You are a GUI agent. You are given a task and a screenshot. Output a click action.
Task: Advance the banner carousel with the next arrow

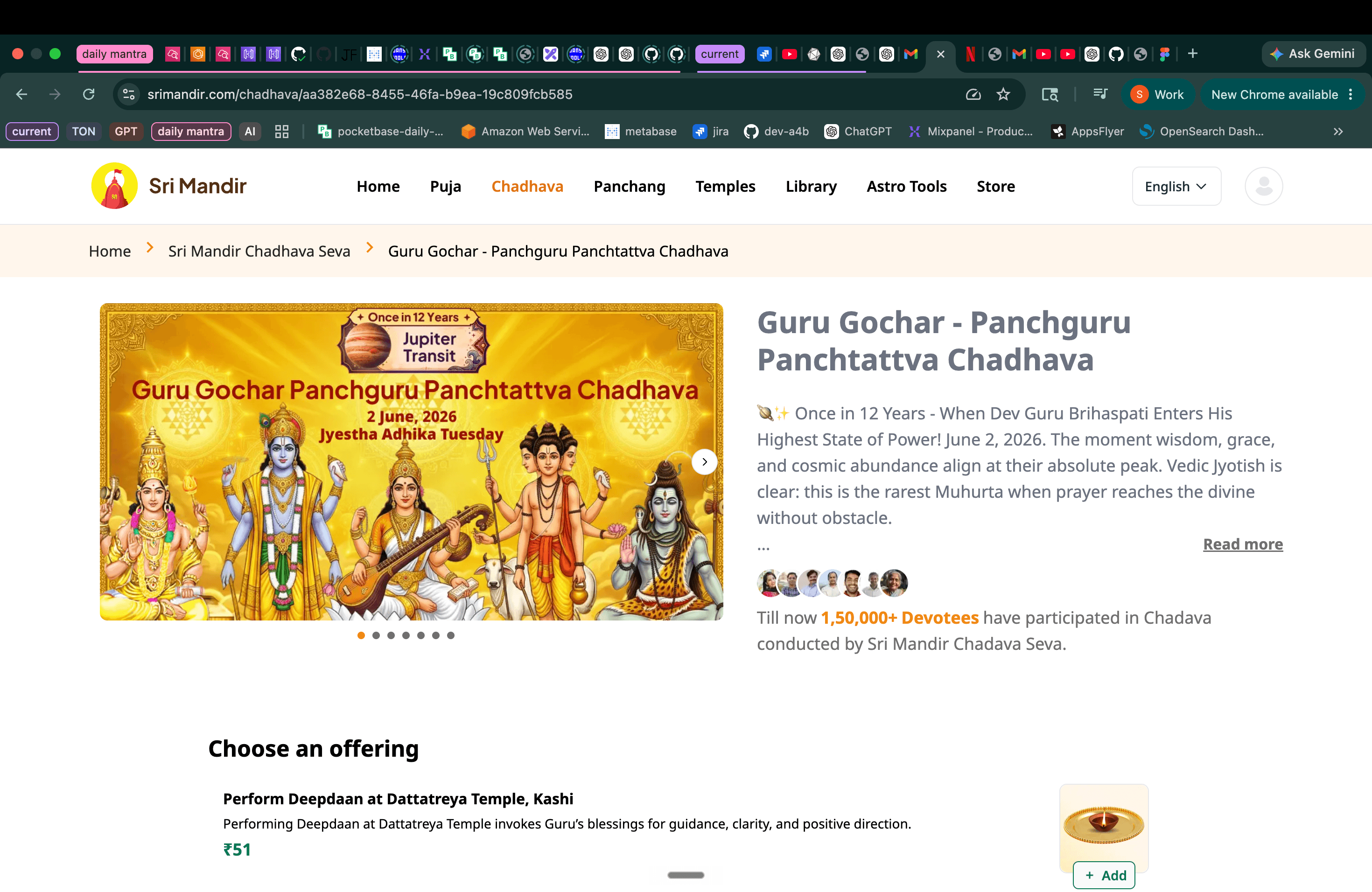click(705, 461)
